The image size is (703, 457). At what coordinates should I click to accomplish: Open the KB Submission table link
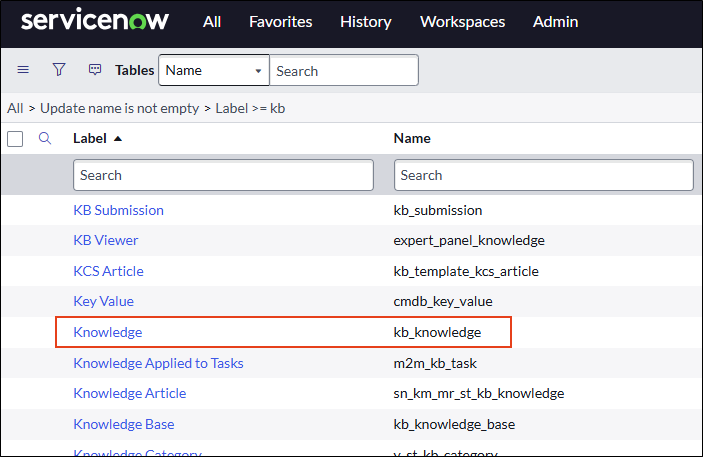[118, 210]
